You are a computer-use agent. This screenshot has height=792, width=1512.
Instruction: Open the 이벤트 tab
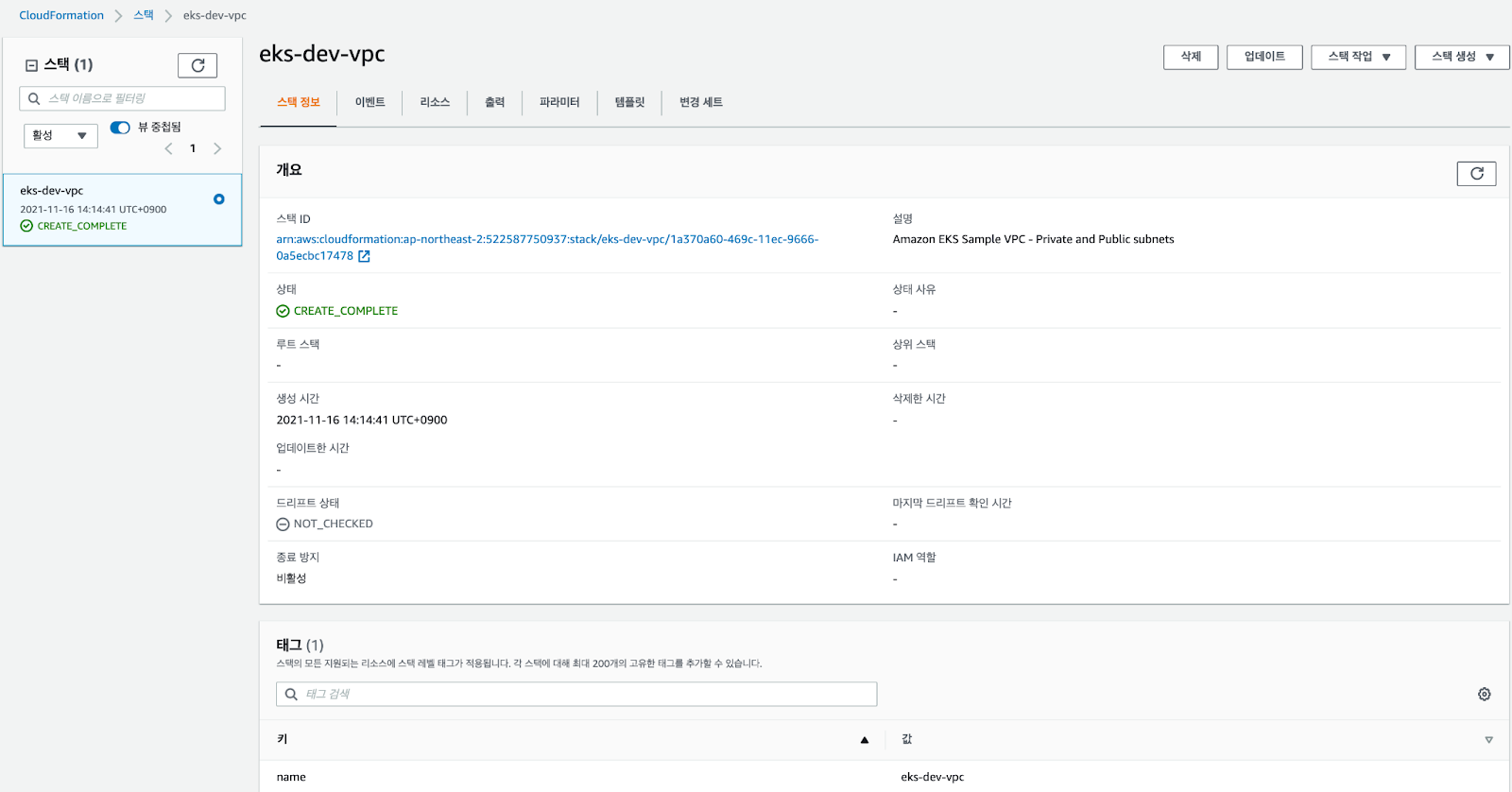click(369, 102)
